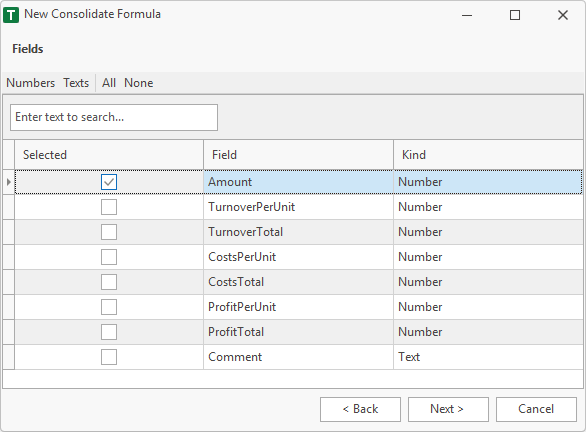This screenshot has width=586, height=432.
Task: Tick the TurnoverTotal checkbox
Action: 109,232
